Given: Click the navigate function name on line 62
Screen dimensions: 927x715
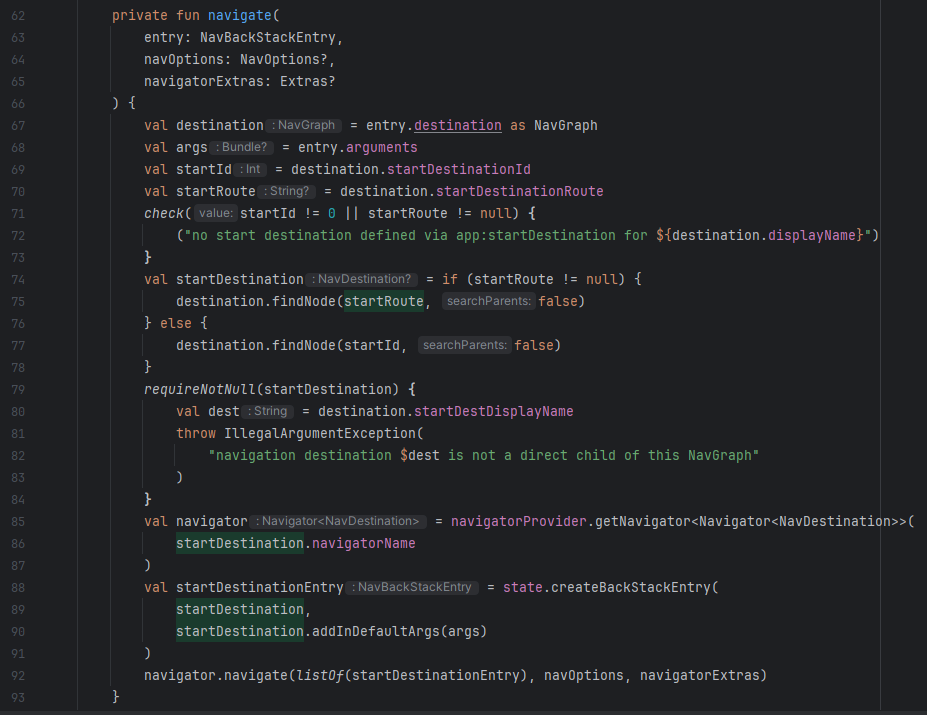Looking at the screenshot, I should (239, 15).
